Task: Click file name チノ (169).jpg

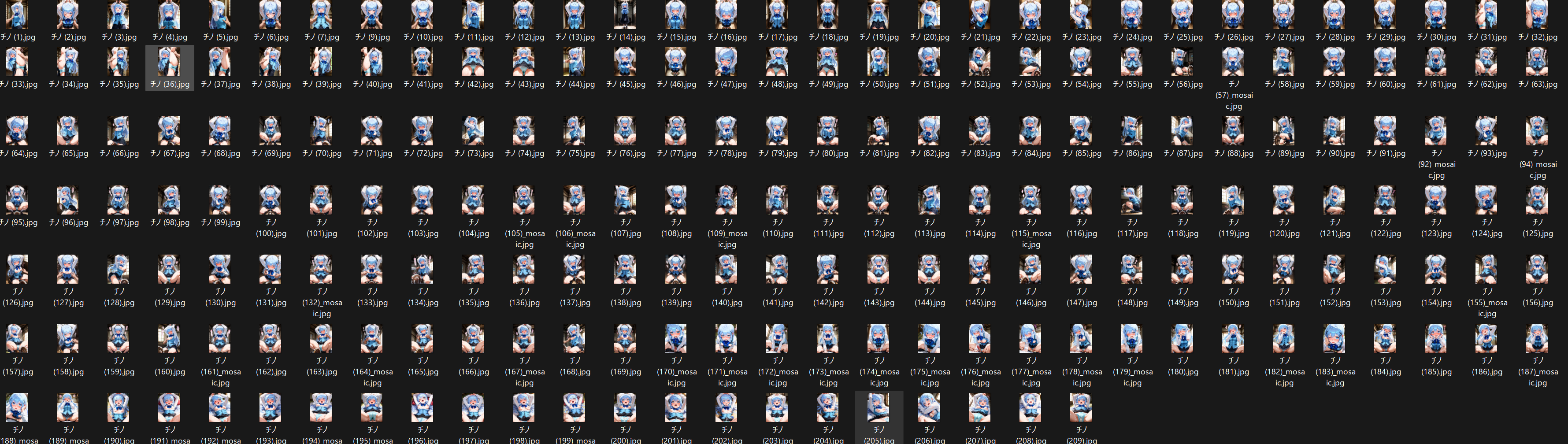Action: coord(626,367)
